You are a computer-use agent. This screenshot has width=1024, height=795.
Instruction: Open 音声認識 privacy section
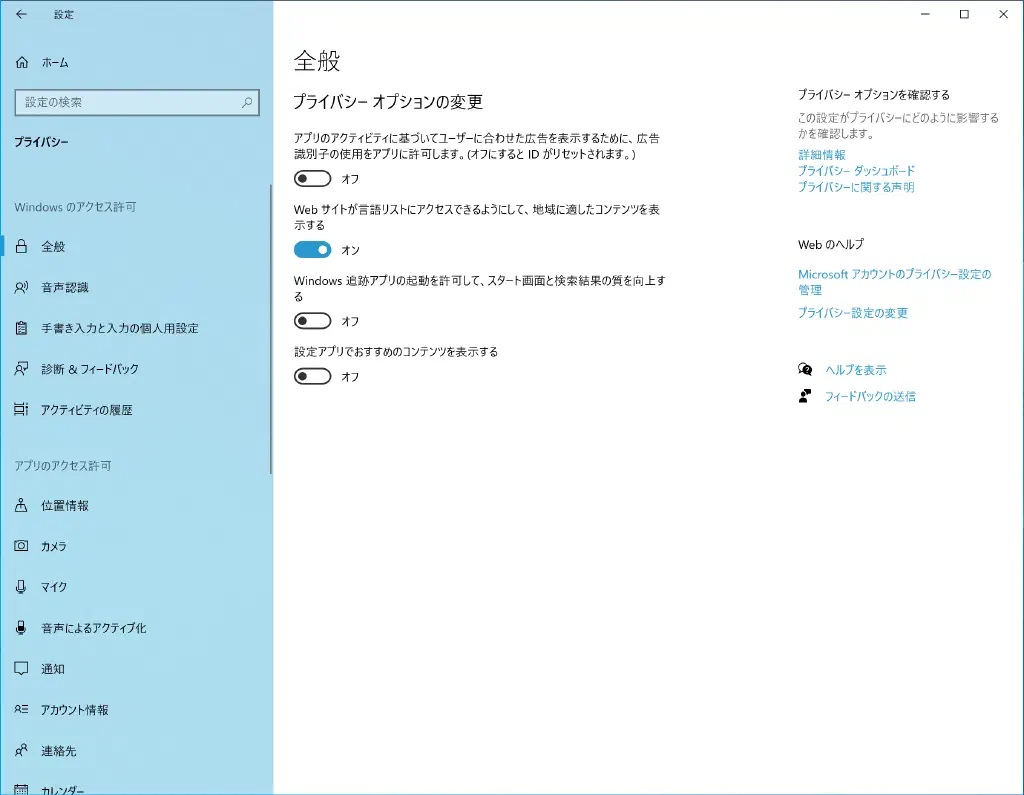[x=65, y=287]
